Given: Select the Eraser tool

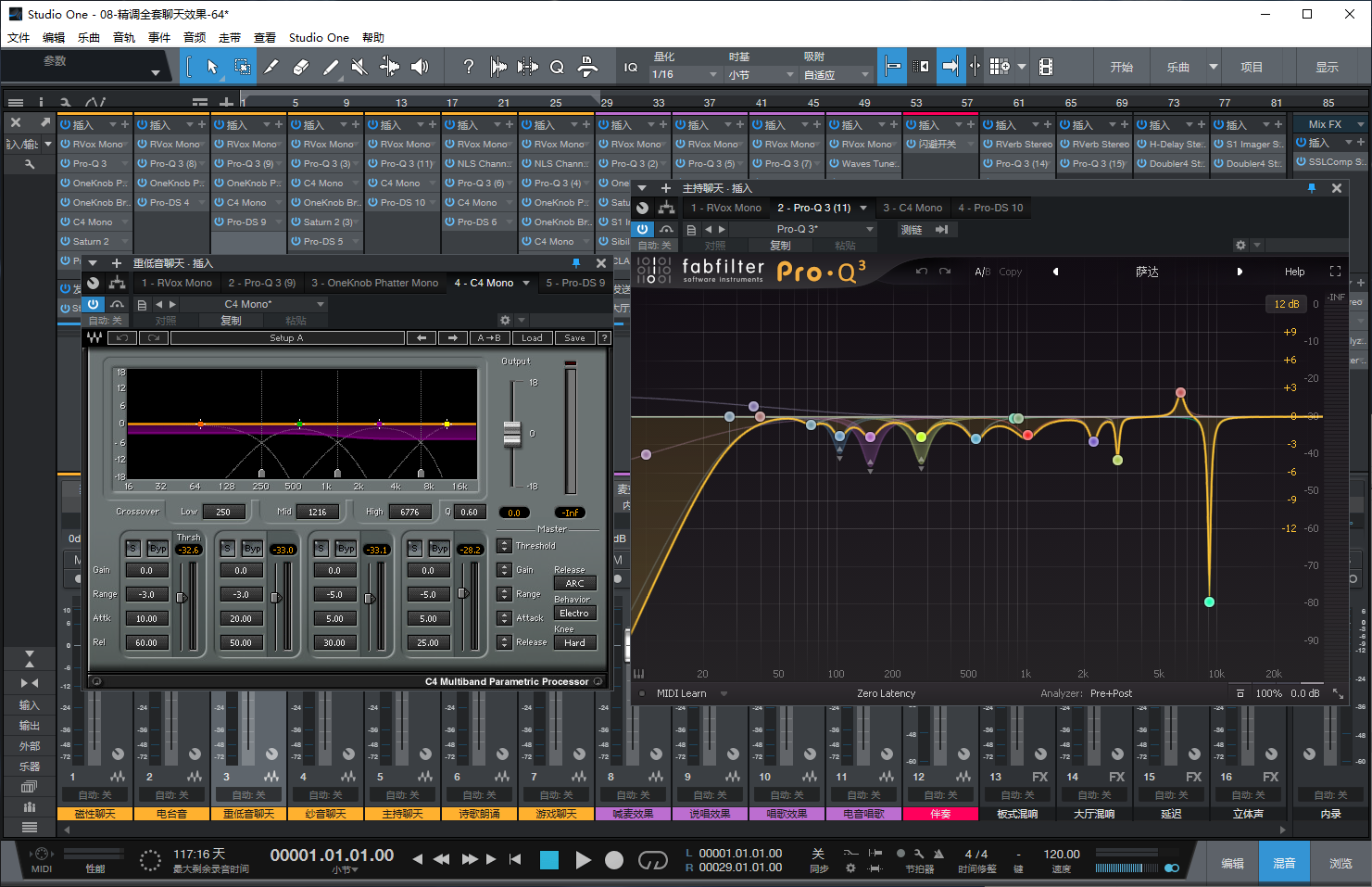Looking at the screenshot, I should click(300, 67).
